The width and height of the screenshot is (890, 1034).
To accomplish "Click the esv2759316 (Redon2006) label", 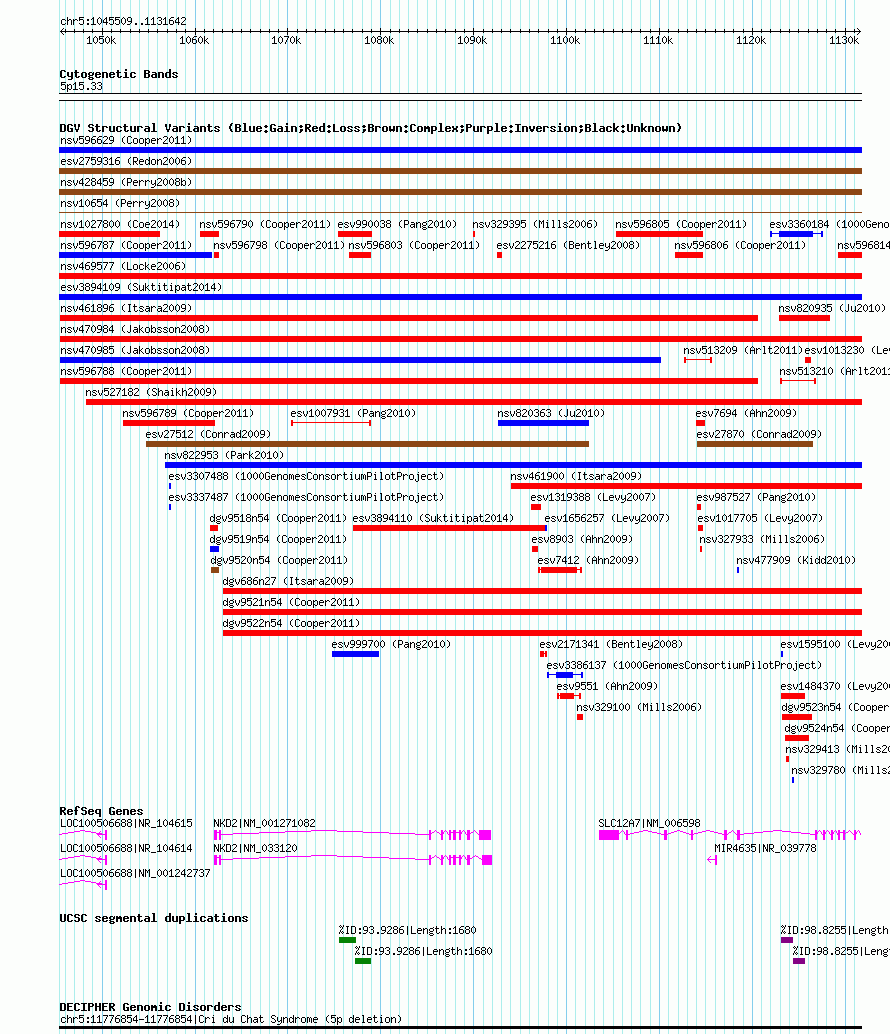I will pos(126,162).
